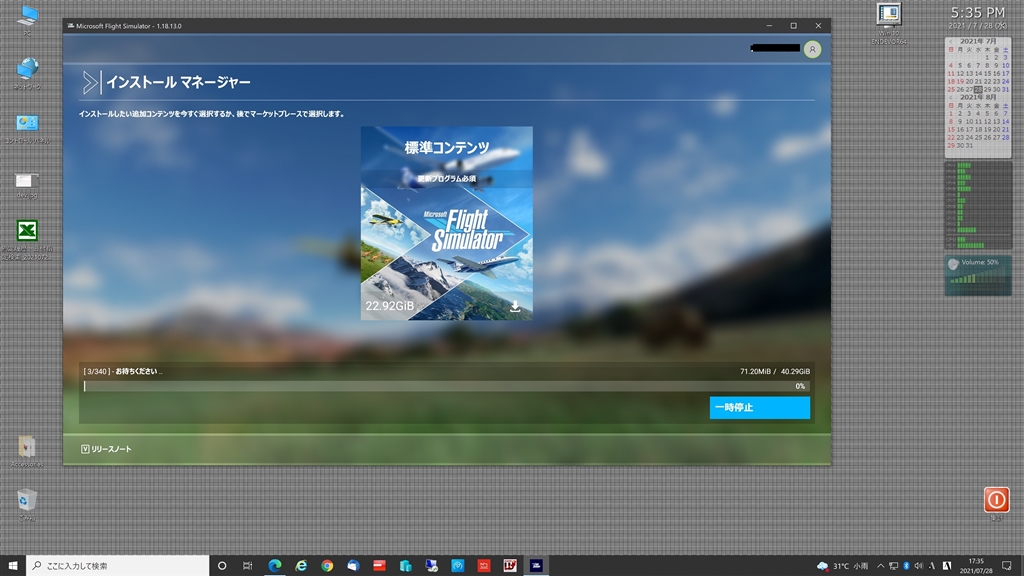Click the network tray icon
The width and height of the screenshot is (1024, 576).
click(893, 566)
